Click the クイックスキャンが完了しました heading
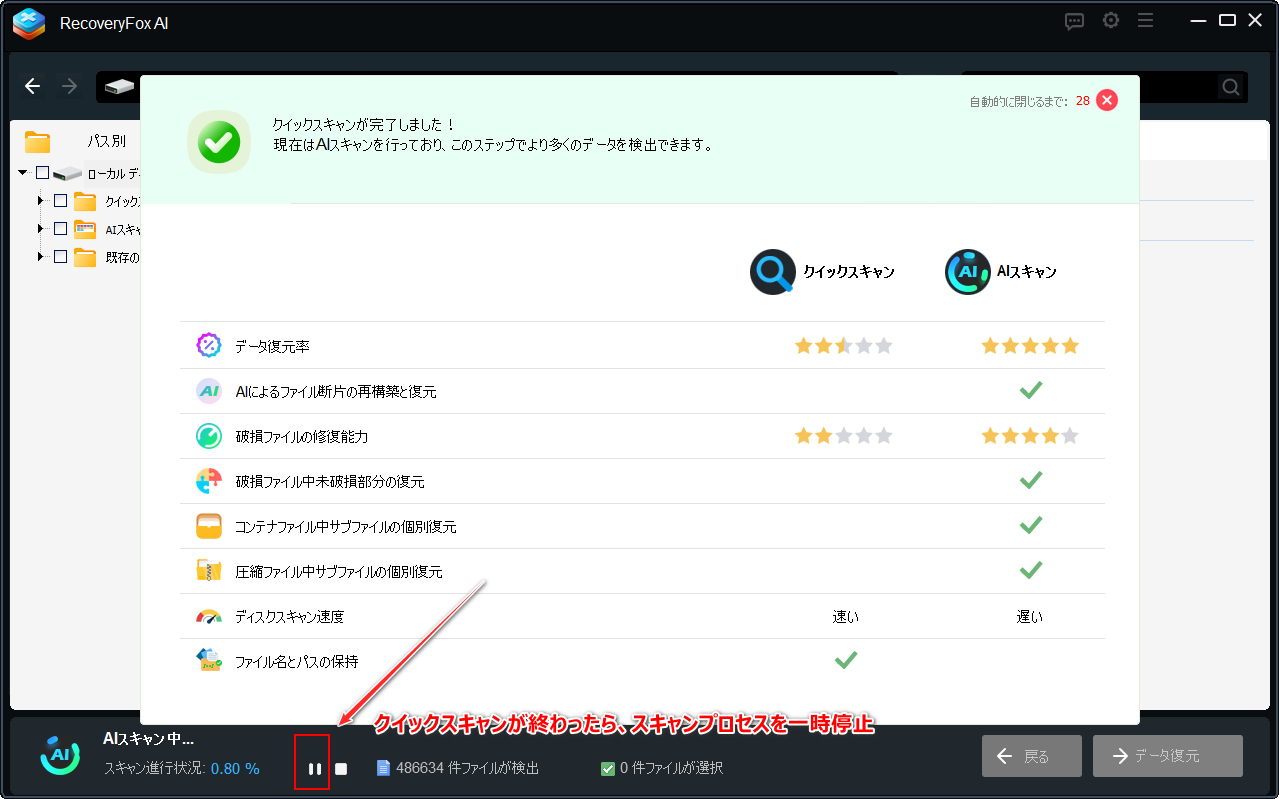 click(364, 125)
